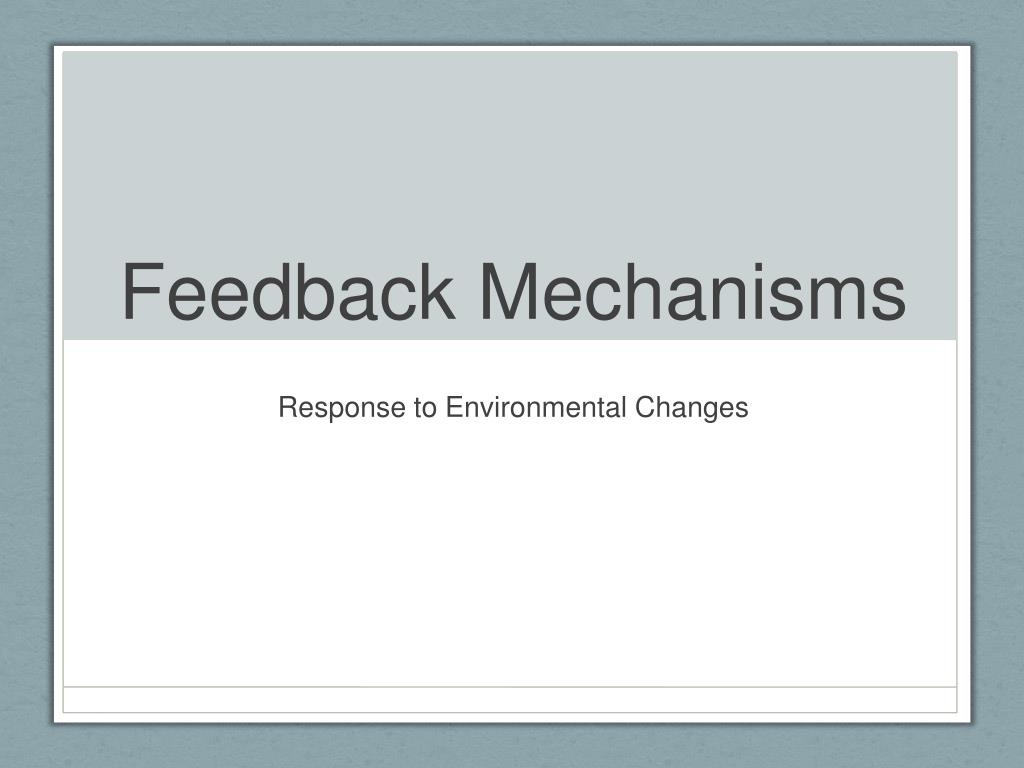The width and height of the screenshot is (1024, 768).
Task: Click capital E of Environmental
Action: coord(454,408)
